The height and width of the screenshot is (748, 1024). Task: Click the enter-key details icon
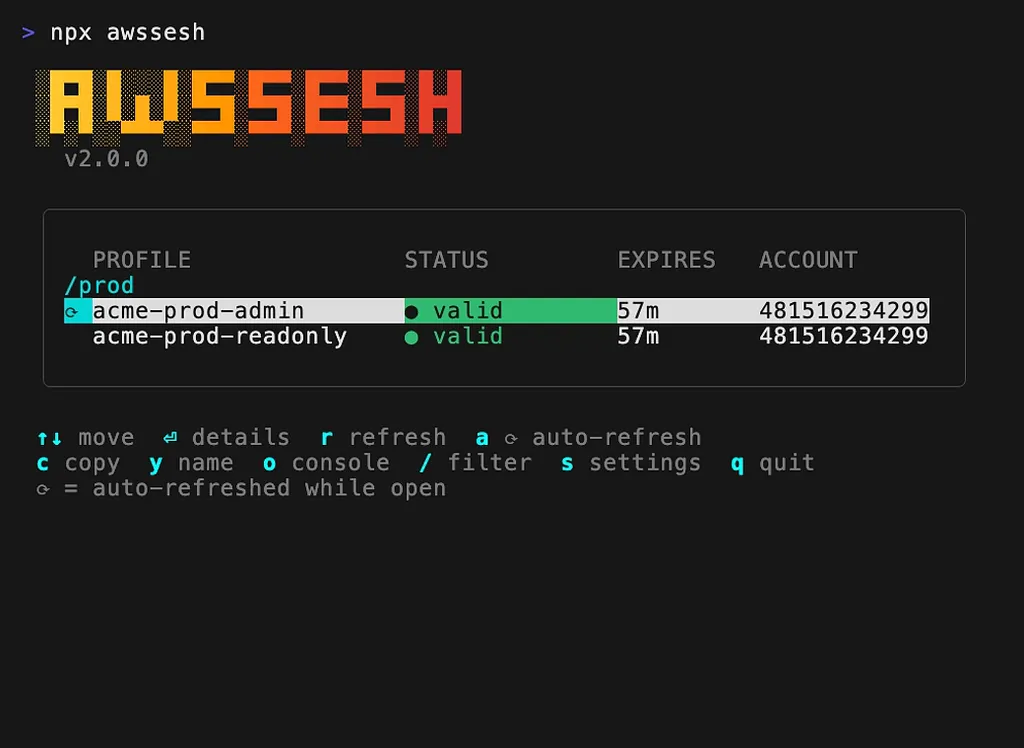pos(170,438)
